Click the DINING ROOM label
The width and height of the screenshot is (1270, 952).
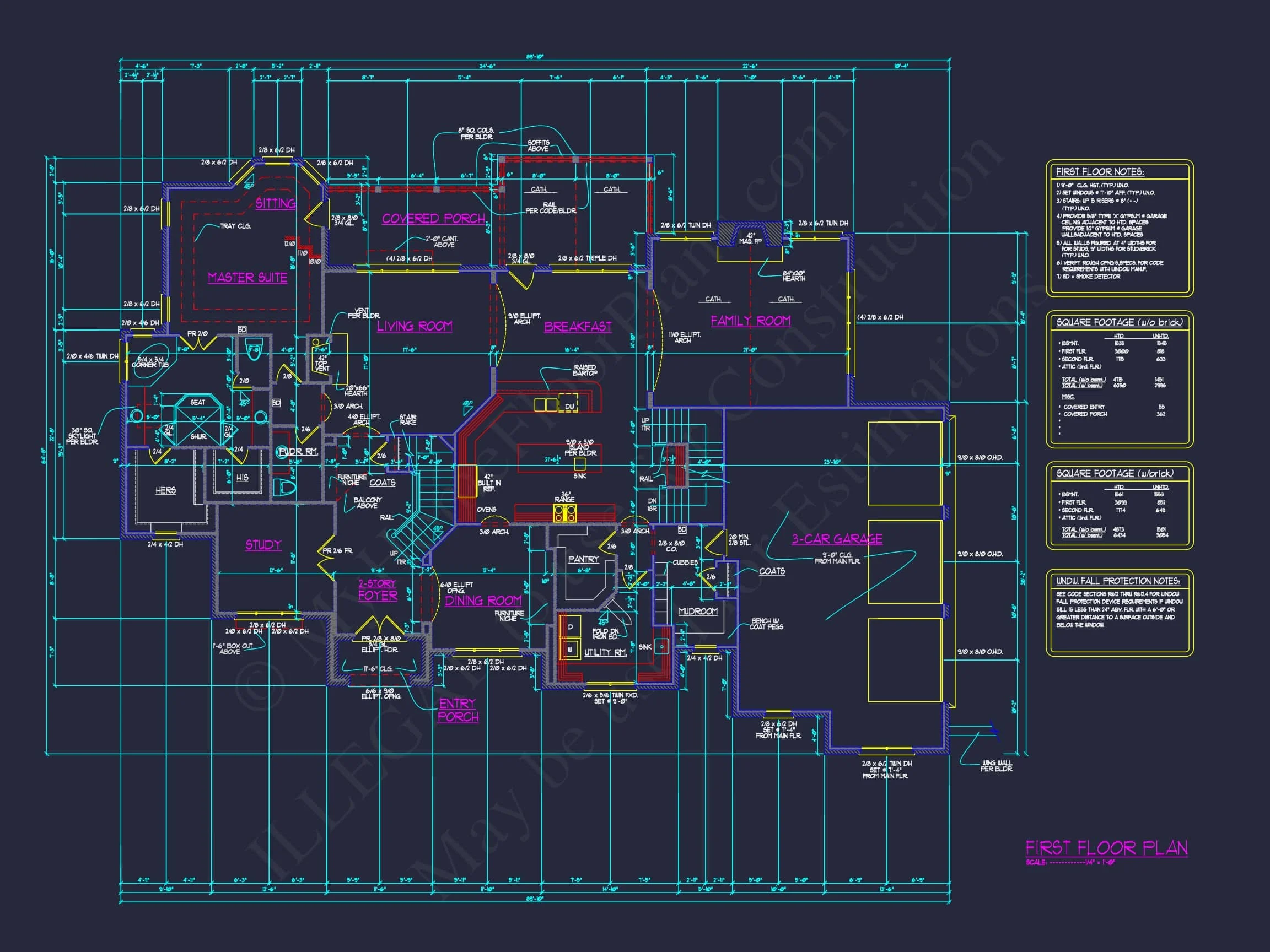coord(483,601)
